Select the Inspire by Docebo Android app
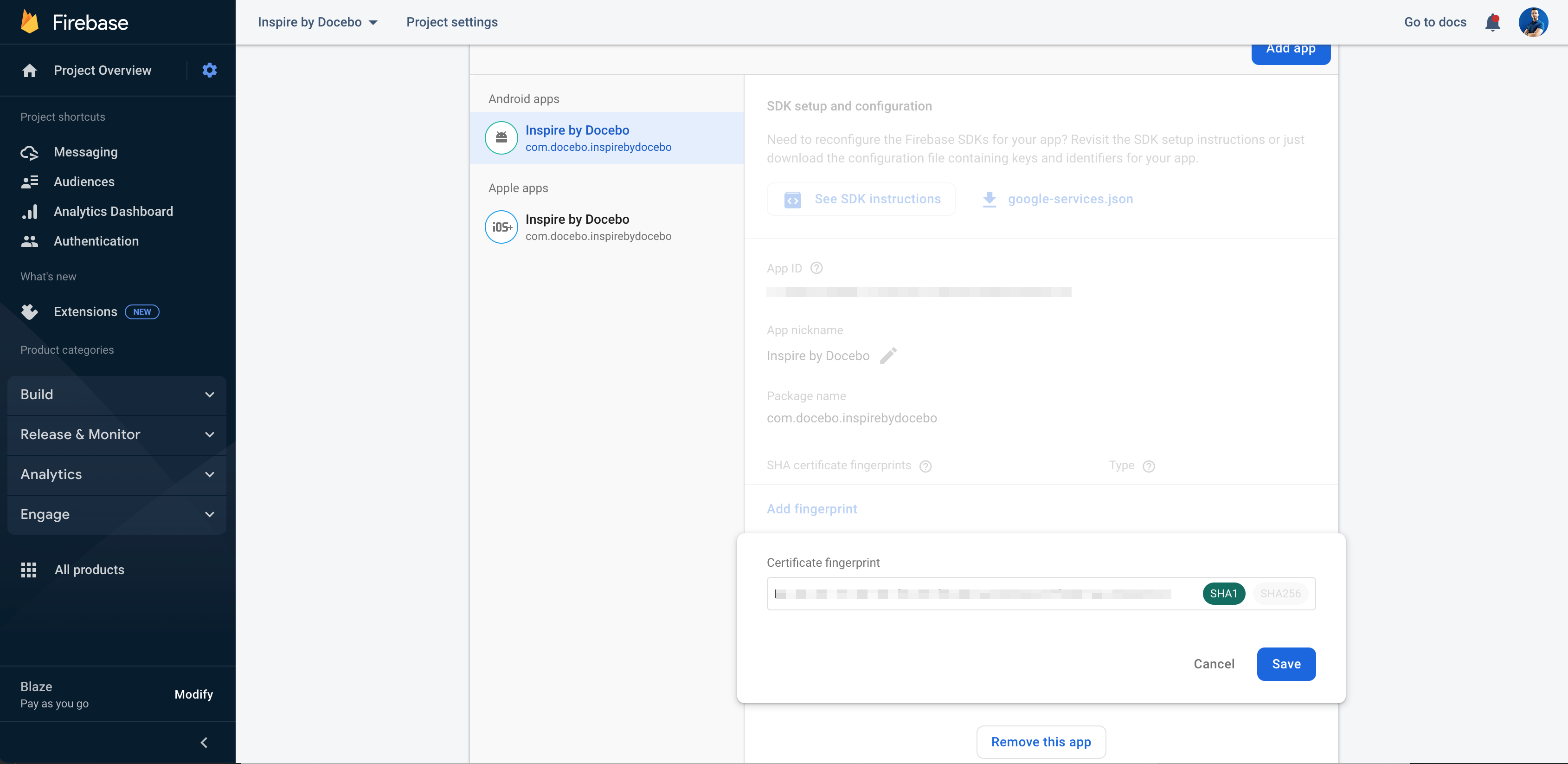 (x=605, y=137)
